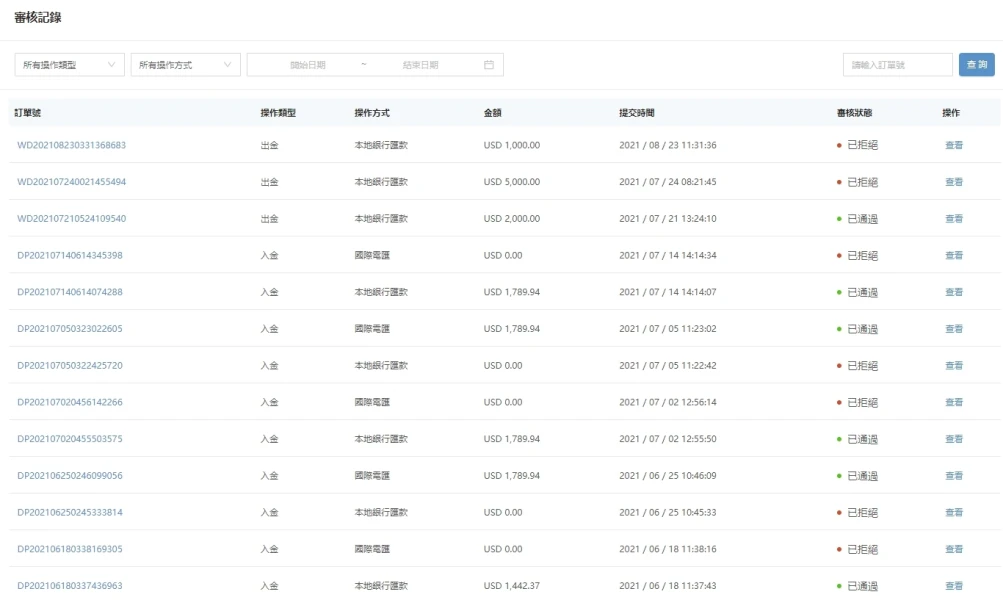The image size is (1003, 600).
Task: Click the 開始日期 start date field
Action: point(308,65)
